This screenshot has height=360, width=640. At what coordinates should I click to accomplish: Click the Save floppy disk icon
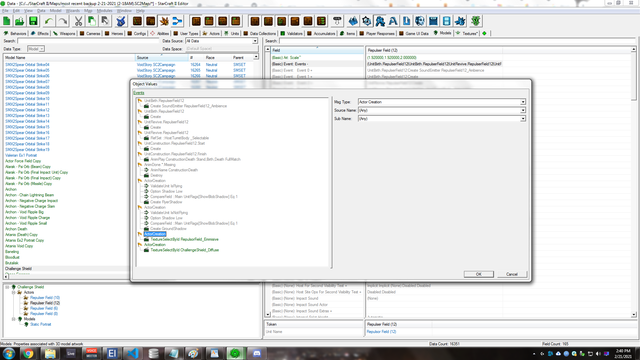tap(33, 21)
